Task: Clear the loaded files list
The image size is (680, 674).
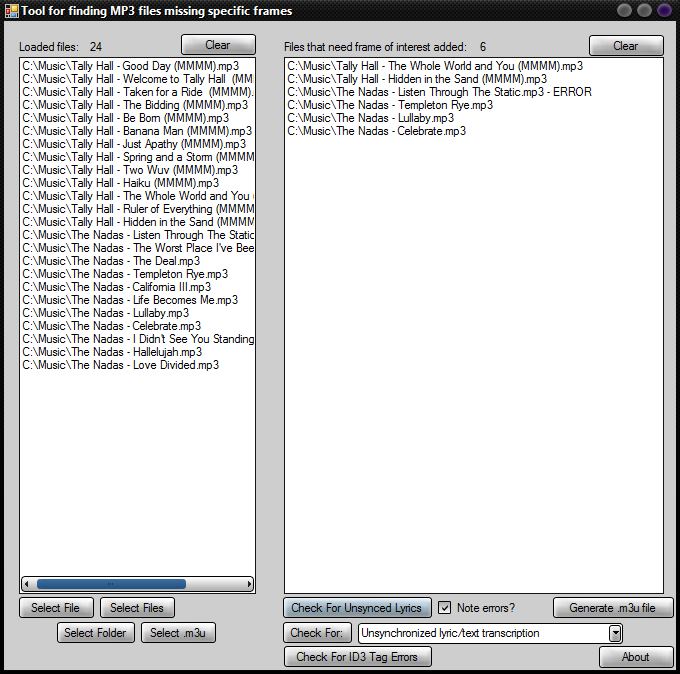Action: [218, 45]
